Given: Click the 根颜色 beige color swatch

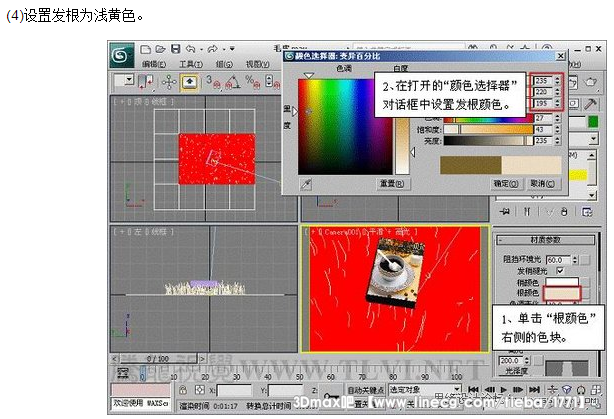Looking at the screenshot, I should click(562, 293).
